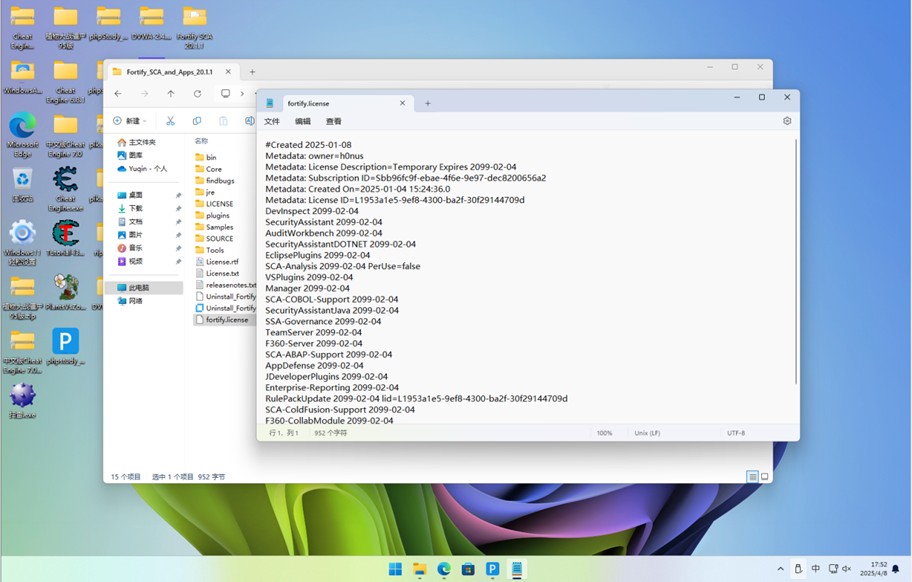Image resolution: width=912 pixels, height=582 pixels.
Task: Open Microsoft Store from the taskbar
Action: tap(468, 569)
